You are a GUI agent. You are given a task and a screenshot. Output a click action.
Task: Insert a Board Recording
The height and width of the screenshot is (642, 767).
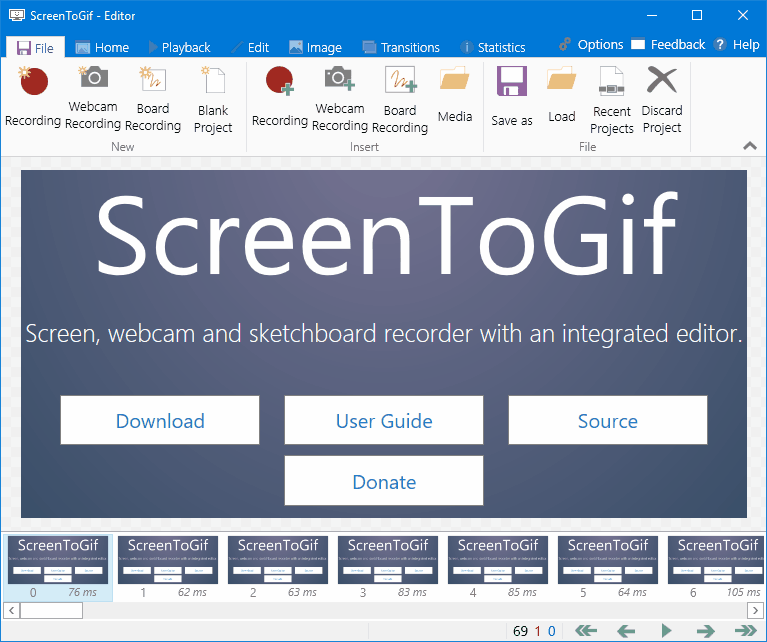click(400, 99)
